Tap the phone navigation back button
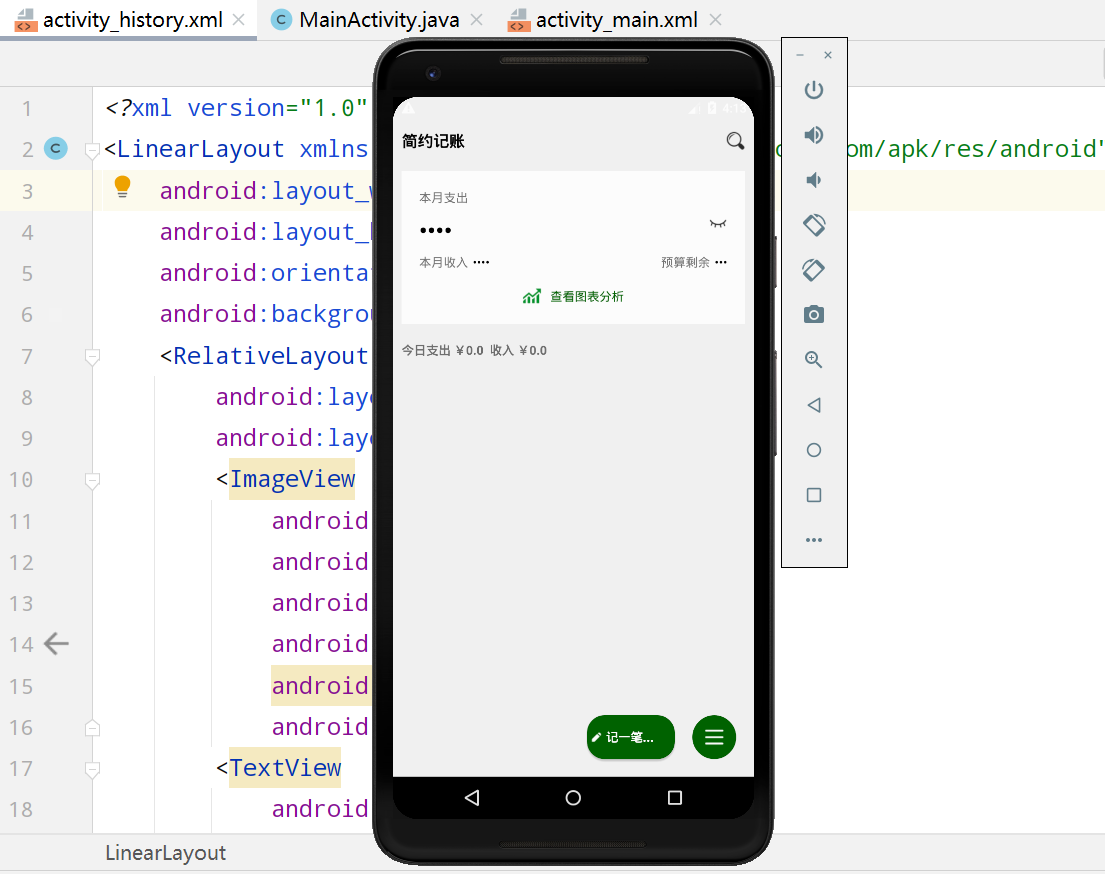The width and height of the screenshot is (1105, 874). [x=472, y=797]
